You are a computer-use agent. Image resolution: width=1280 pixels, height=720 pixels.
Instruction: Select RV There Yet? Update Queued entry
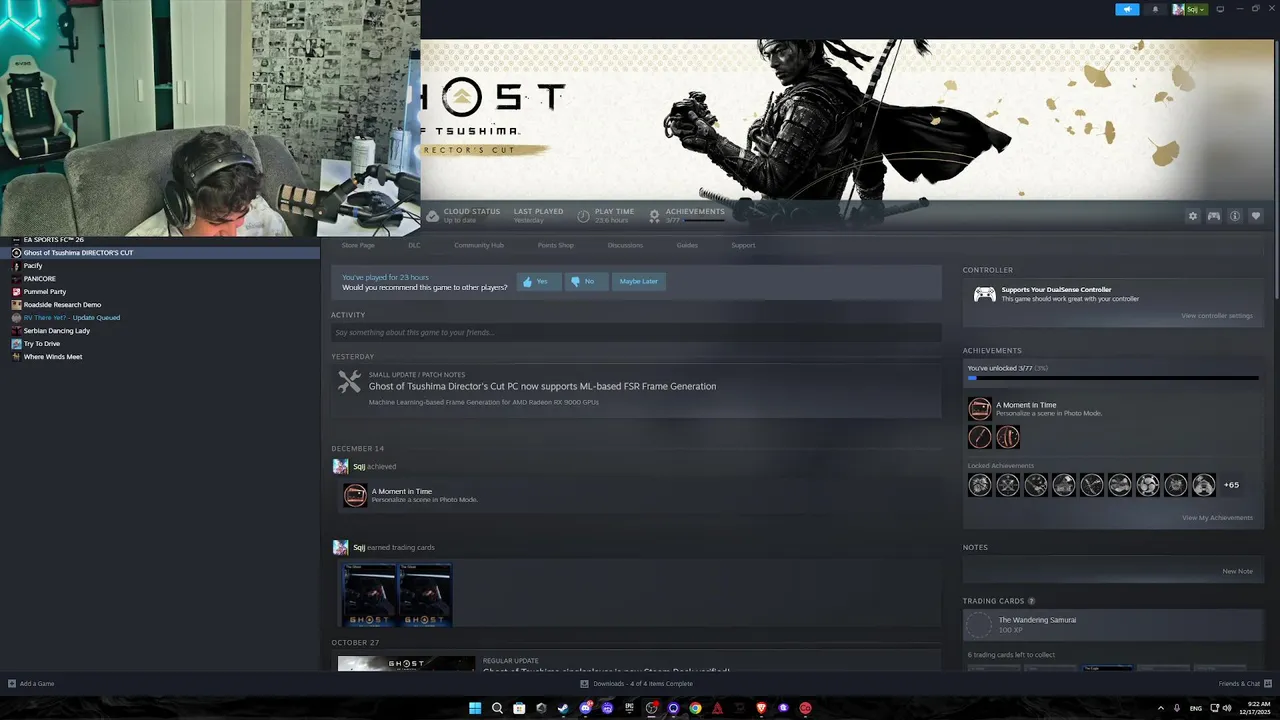160,318
